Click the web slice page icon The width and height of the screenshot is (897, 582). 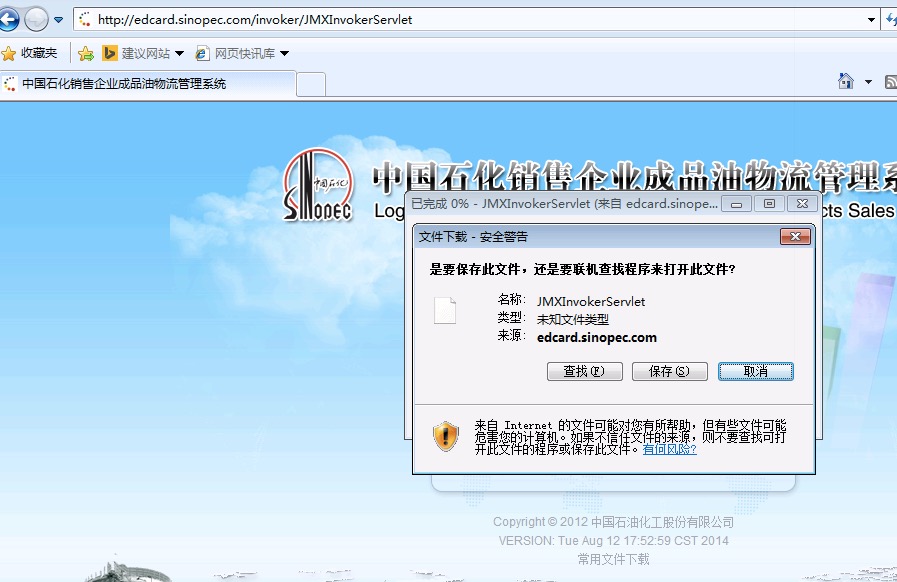pos(202,54)
